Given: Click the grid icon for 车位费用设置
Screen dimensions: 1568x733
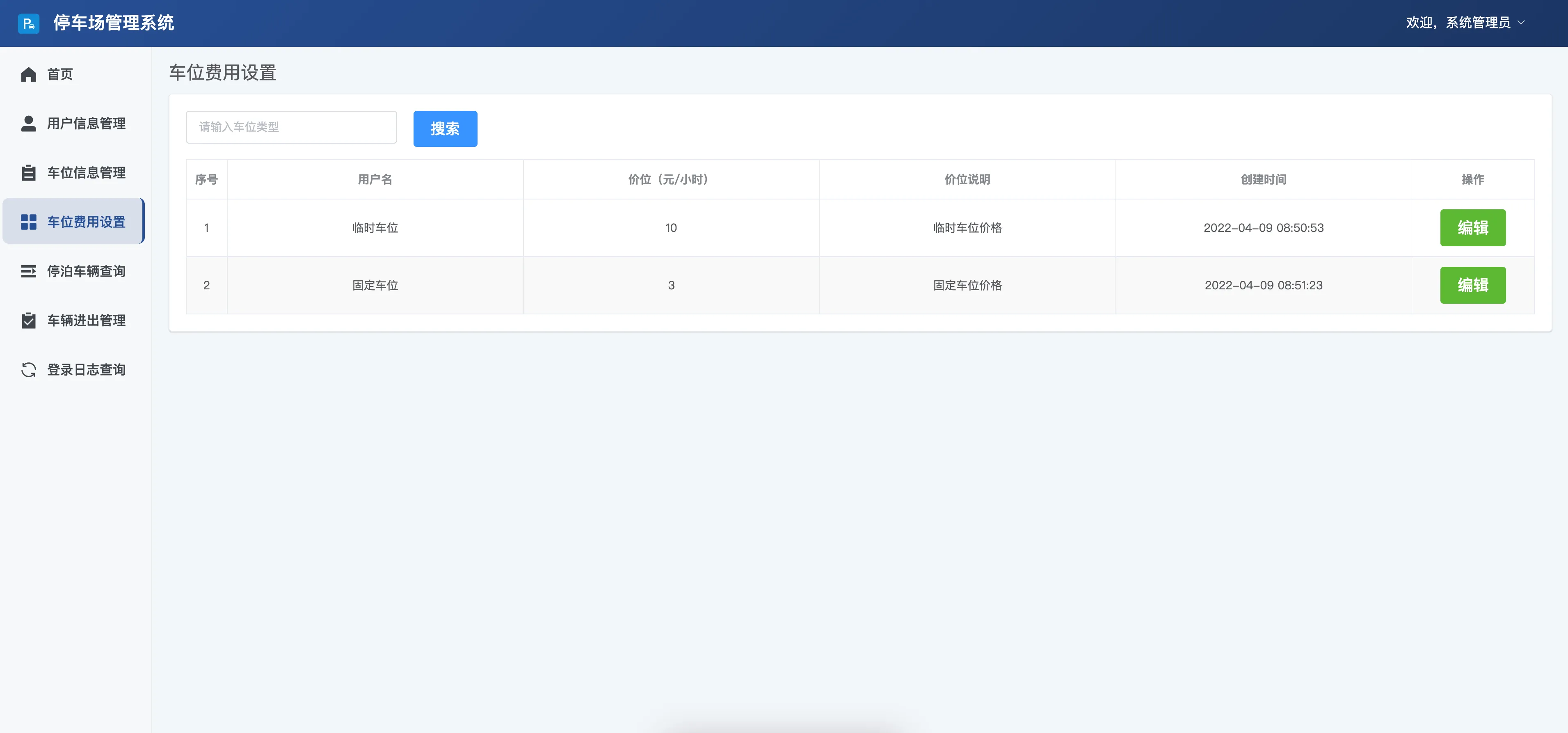Looking at the screenshot, I should pos(28,222).
